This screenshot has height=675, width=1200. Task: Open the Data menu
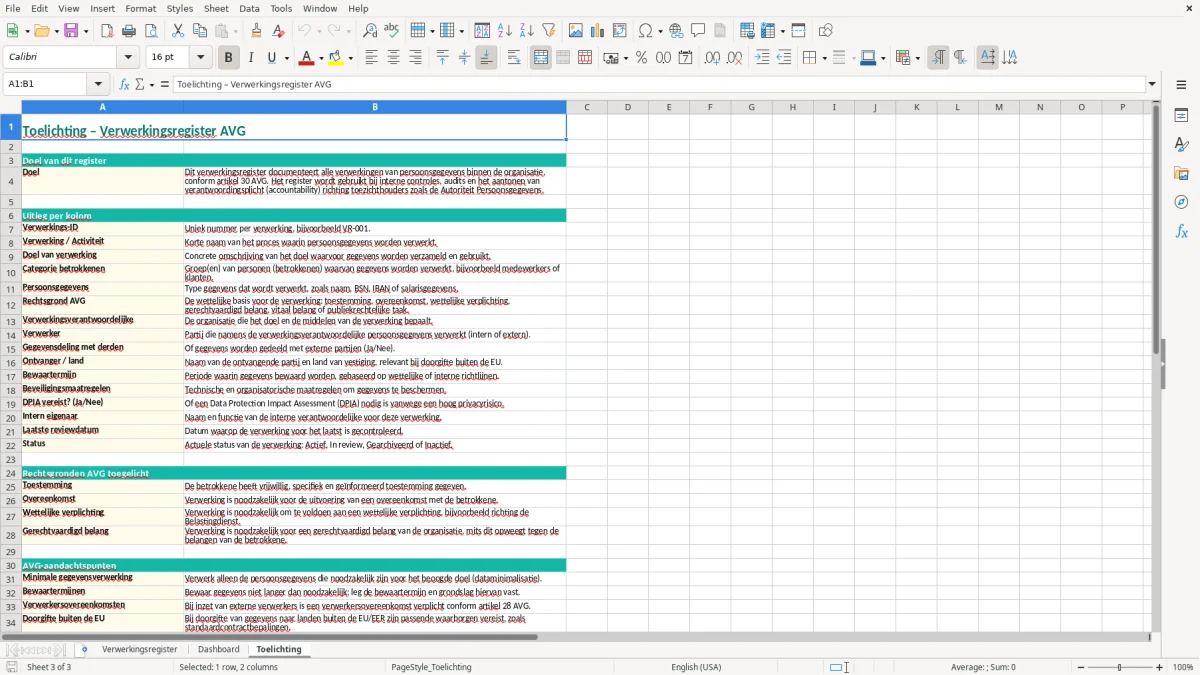249,8
